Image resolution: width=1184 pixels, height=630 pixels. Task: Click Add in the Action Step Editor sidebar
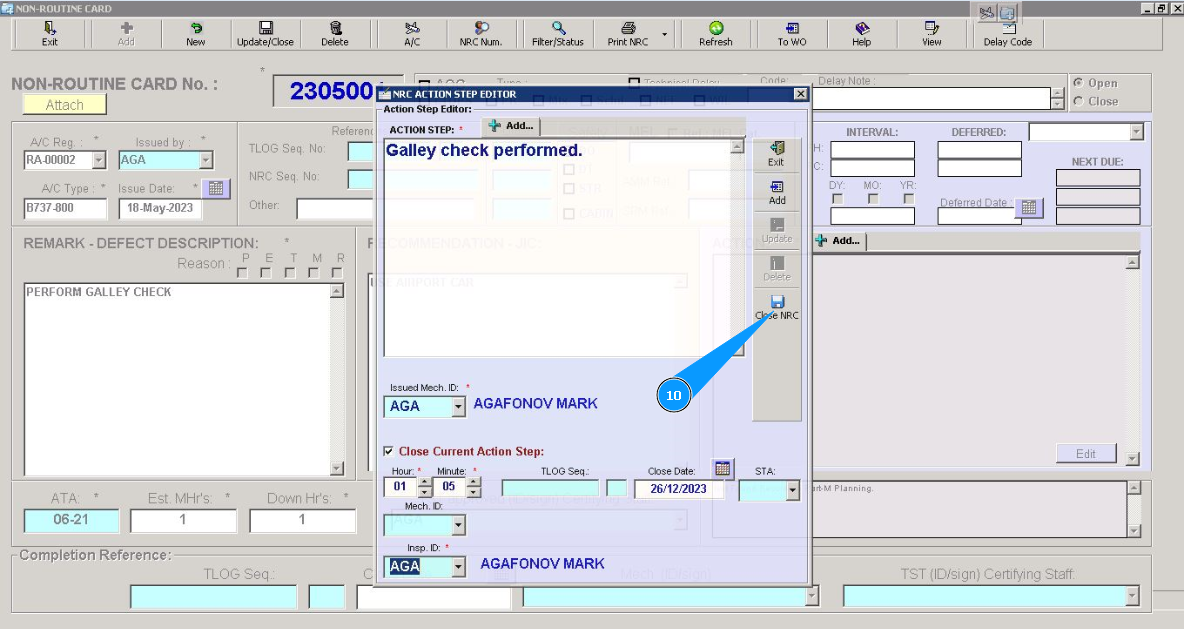click(777, 193)
